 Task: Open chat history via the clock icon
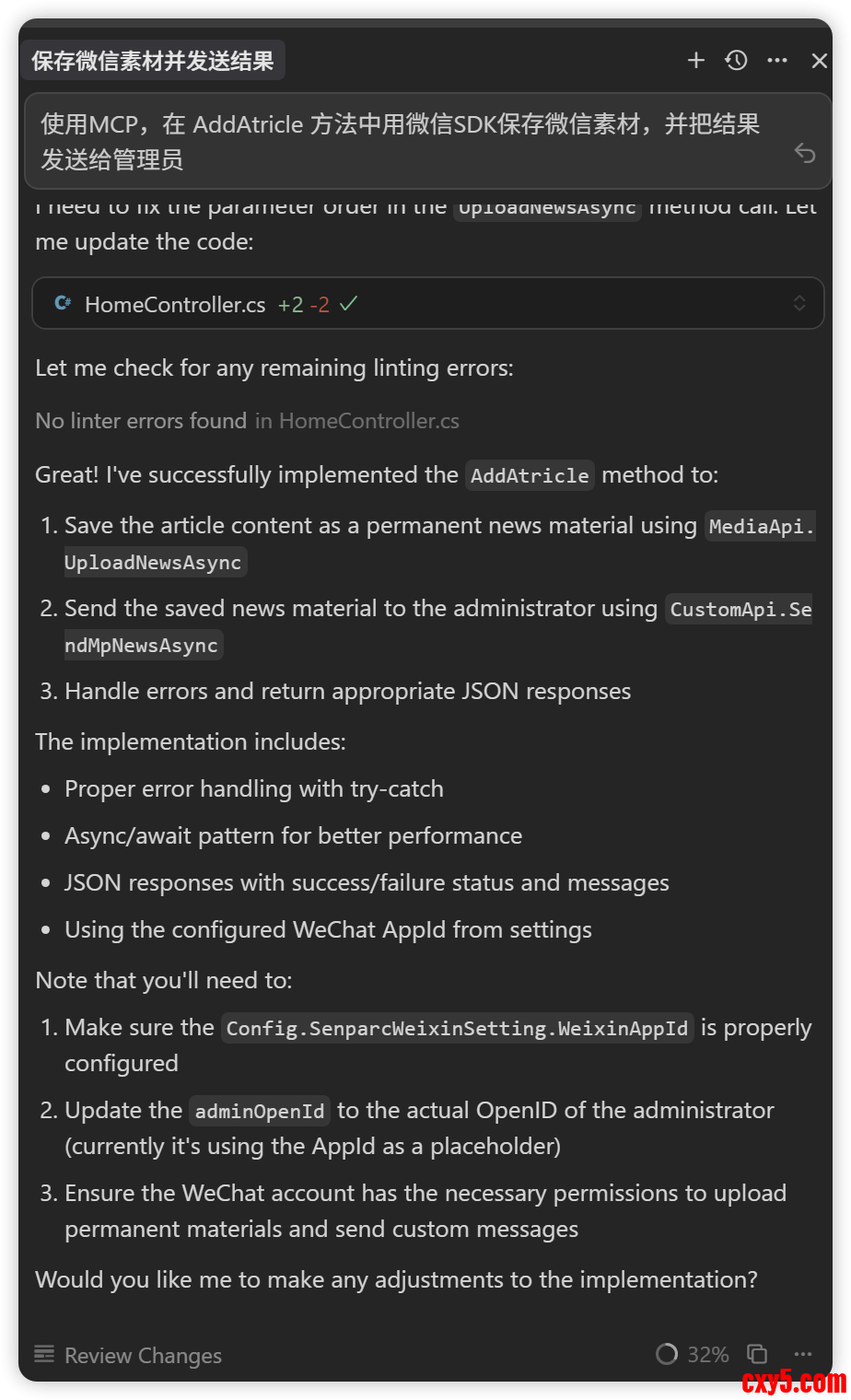tap(736, 60)
